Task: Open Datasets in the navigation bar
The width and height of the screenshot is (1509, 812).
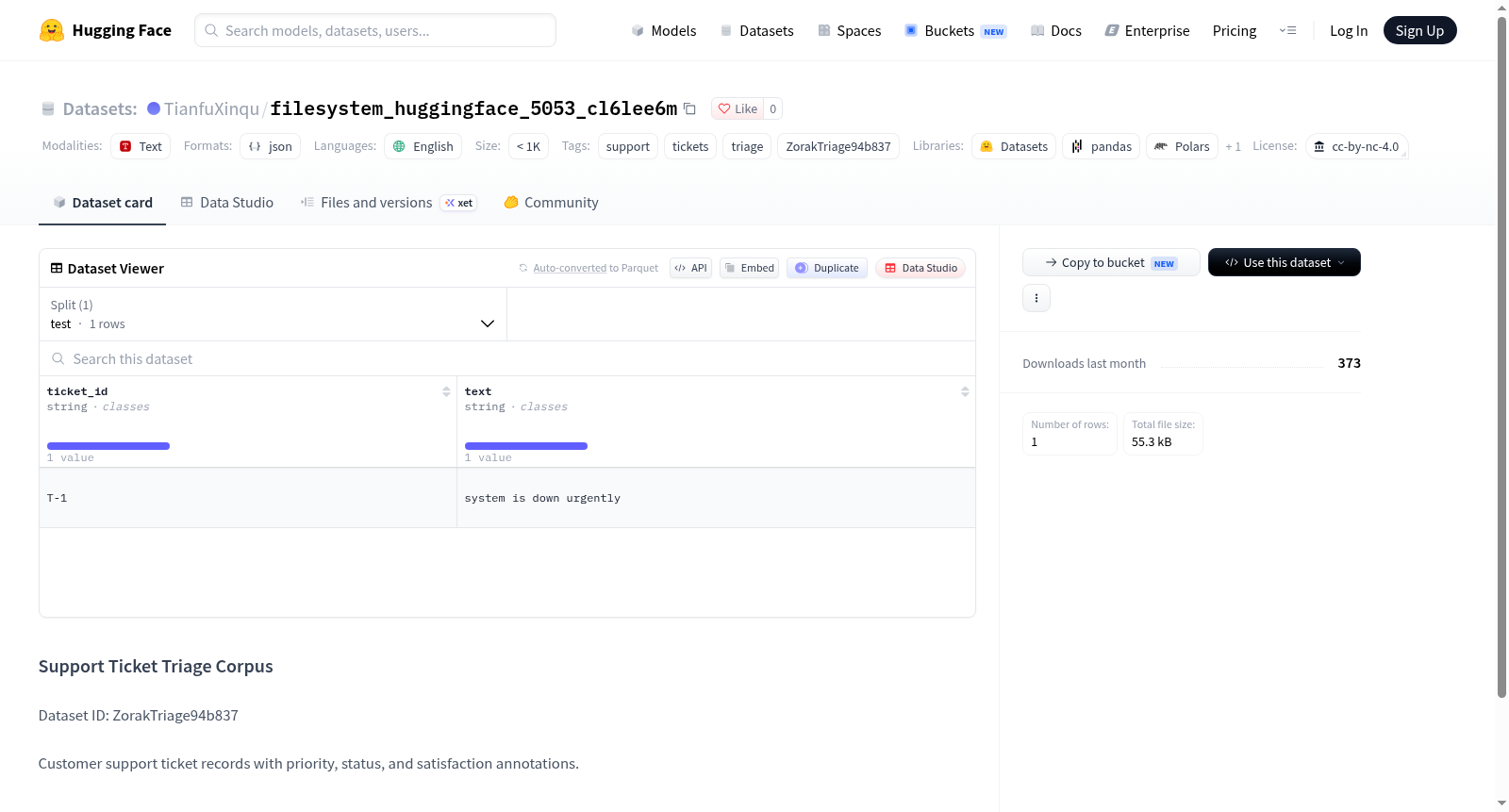Action: click(x=757, y=30)
